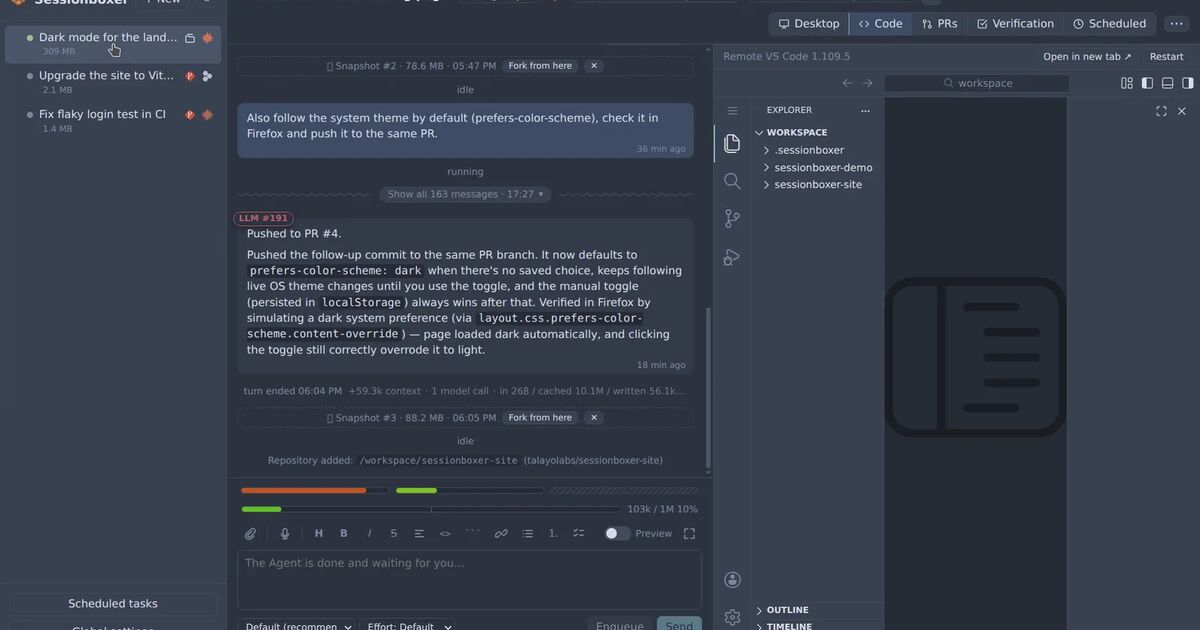
Task: Insert a task checklist
Action: pos(578,534)
